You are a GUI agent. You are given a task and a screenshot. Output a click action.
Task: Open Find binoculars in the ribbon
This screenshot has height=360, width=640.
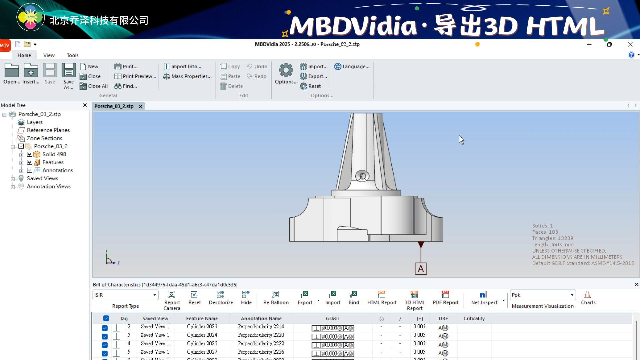(x=126, y=86)
